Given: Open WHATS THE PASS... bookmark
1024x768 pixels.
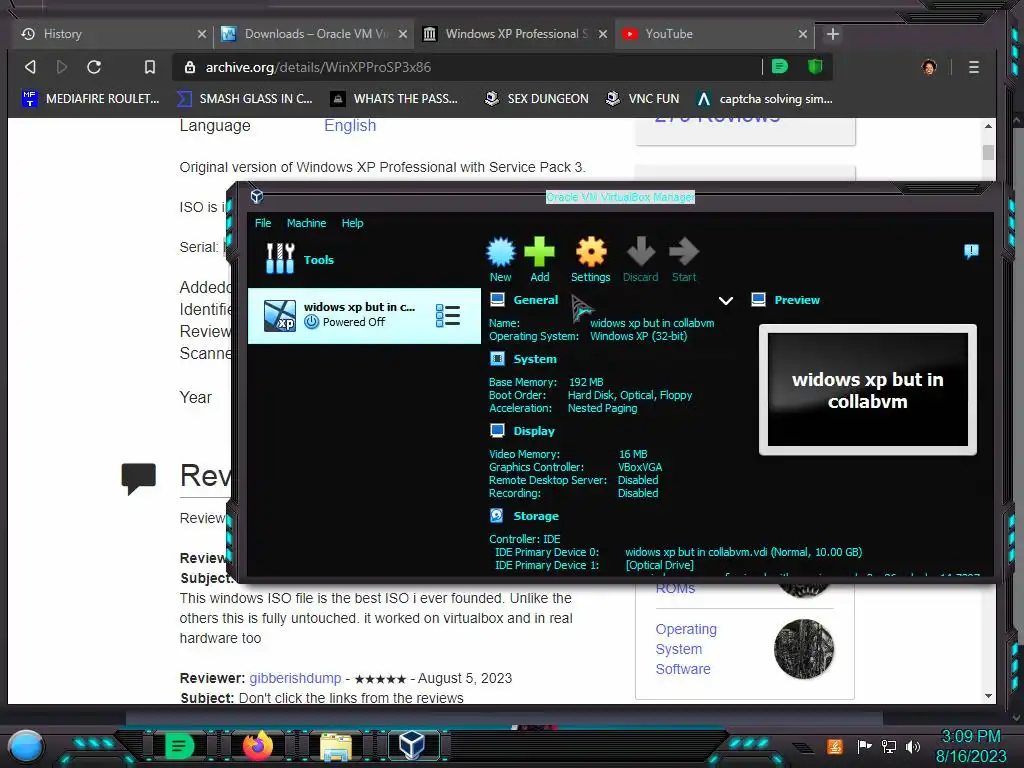Looking at the screenshot, I should coord(394,99).
